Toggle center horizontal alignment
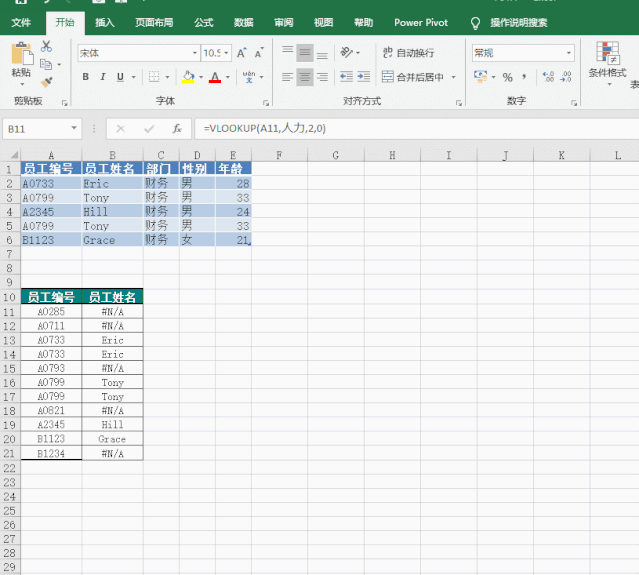The image size is (639, 575). (305, 77)
